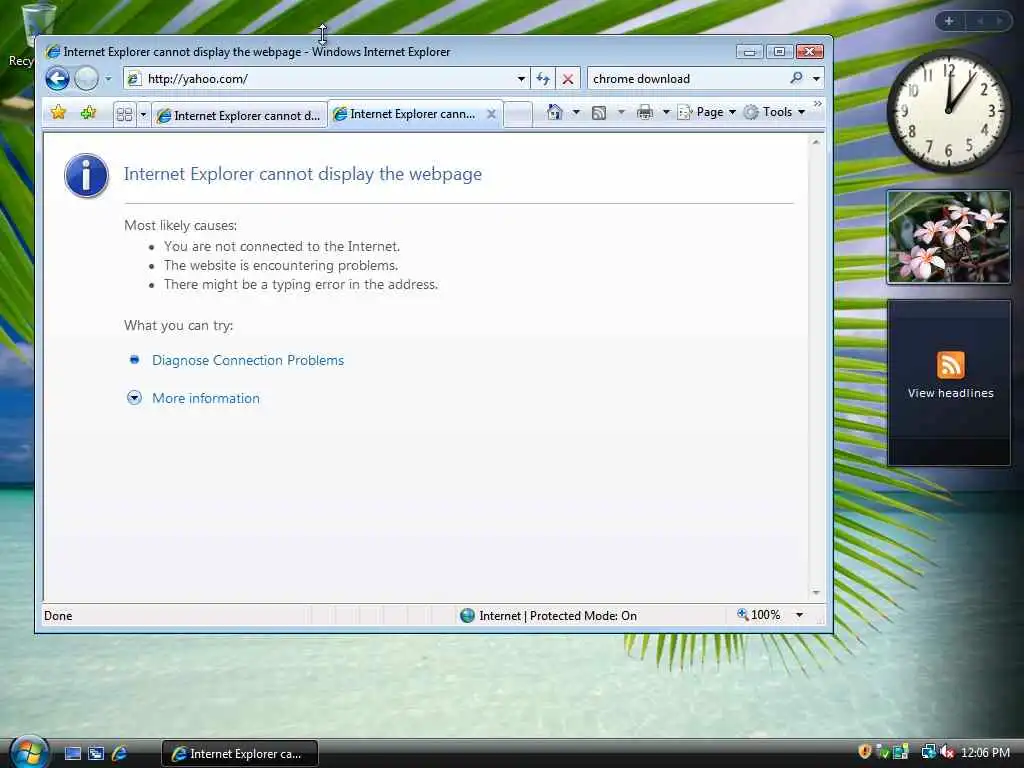
Task: Click the 'Done' status bar text
Action: point(58,616)
